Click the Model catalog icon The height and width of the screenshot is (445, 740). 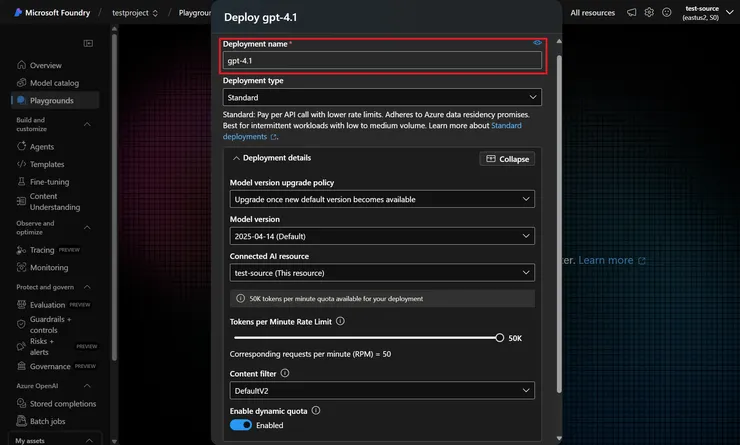pyautogui.click(x=21, y=83)
